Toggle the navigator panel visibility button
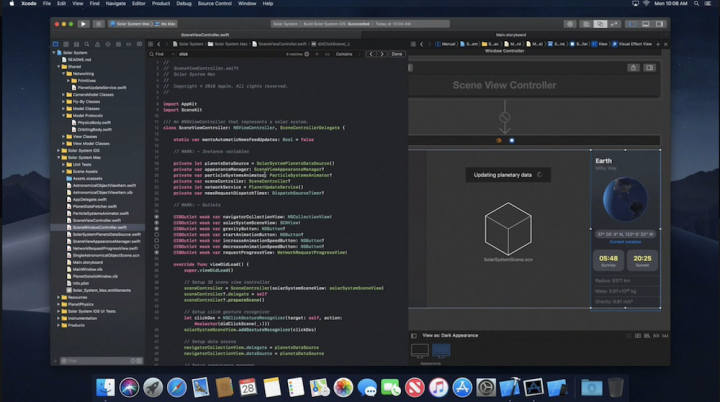 pyautogui.click(x=632, y=24)
